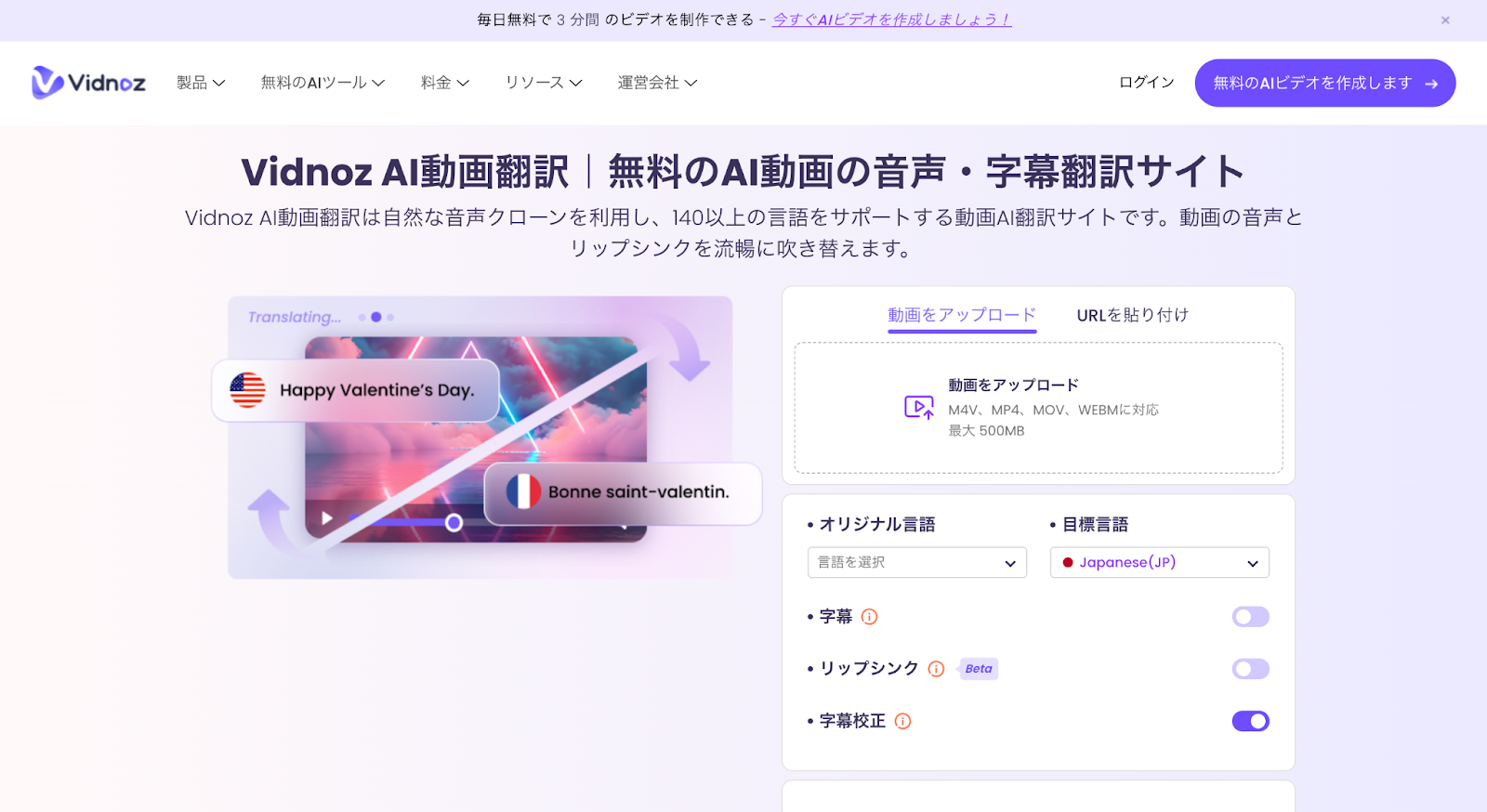The width and height of the screenshot is (1487, 812).
Task: Click the US flag icon
Action: coord(247,390)
